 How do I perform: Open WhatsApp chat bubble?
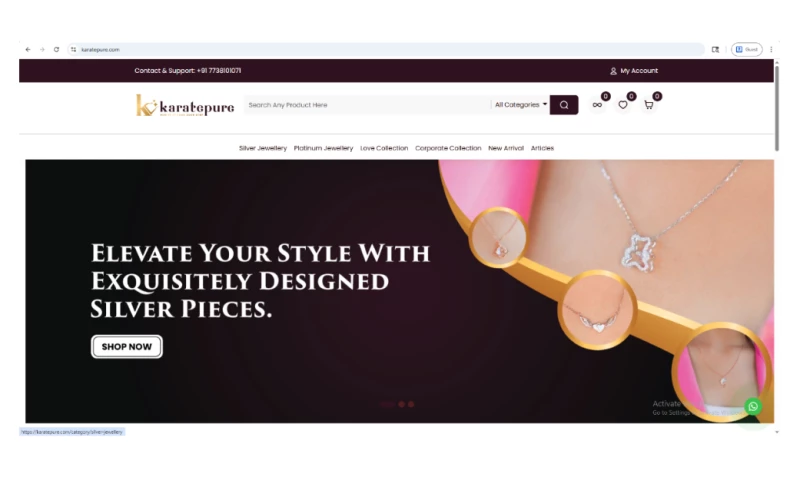pos(753,407)
